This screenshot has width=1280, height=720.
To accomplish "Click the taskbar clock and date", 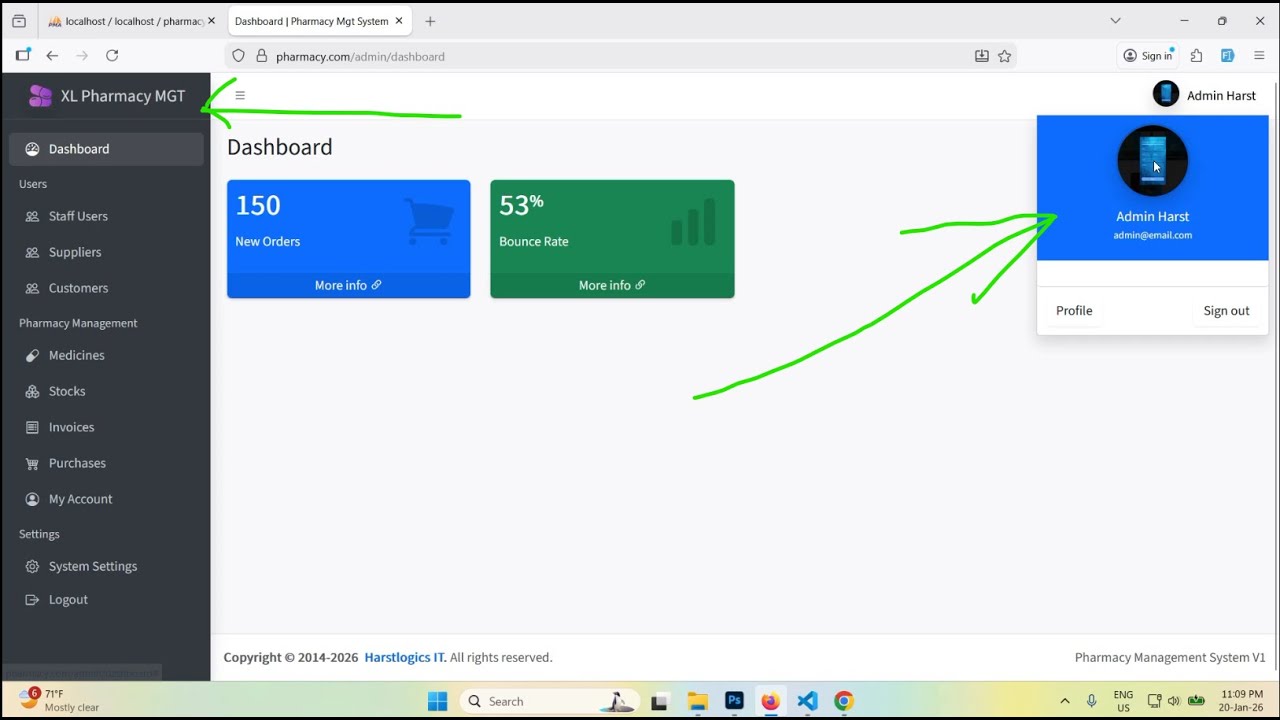I will [1241, 700].
